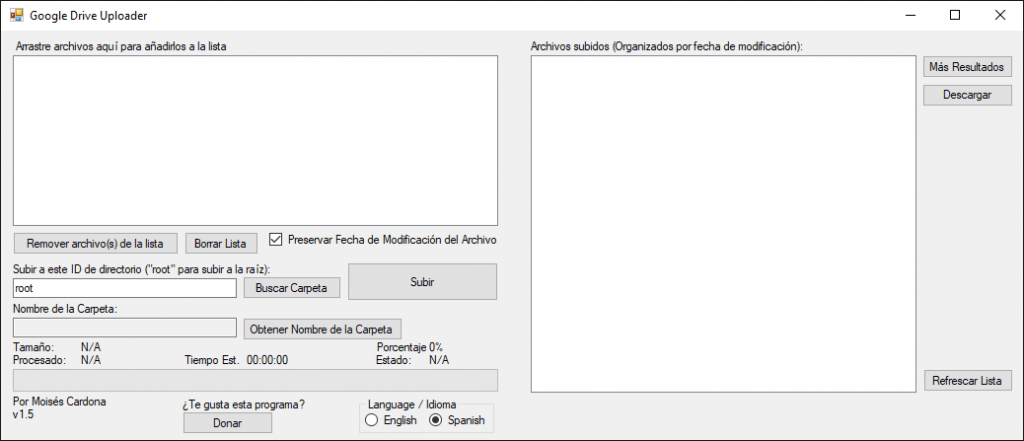Viewport: 1024px width, 441px height.
Task: Focus the directory ID field containing root
Action: click(x=125, y=287)
